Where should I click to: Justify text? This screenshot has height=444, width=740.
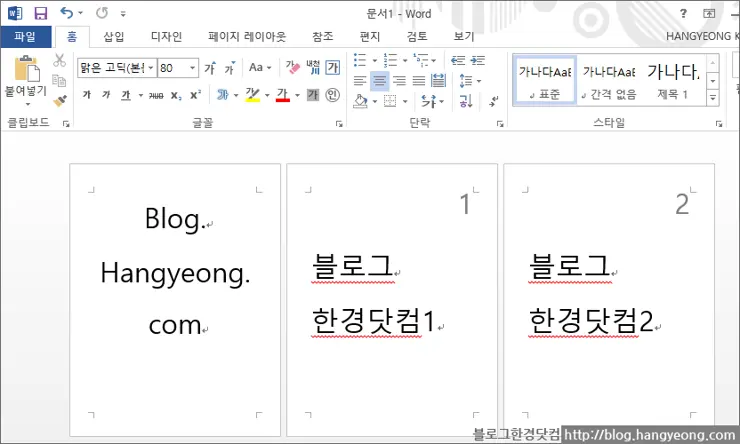(x=419, y=81)
